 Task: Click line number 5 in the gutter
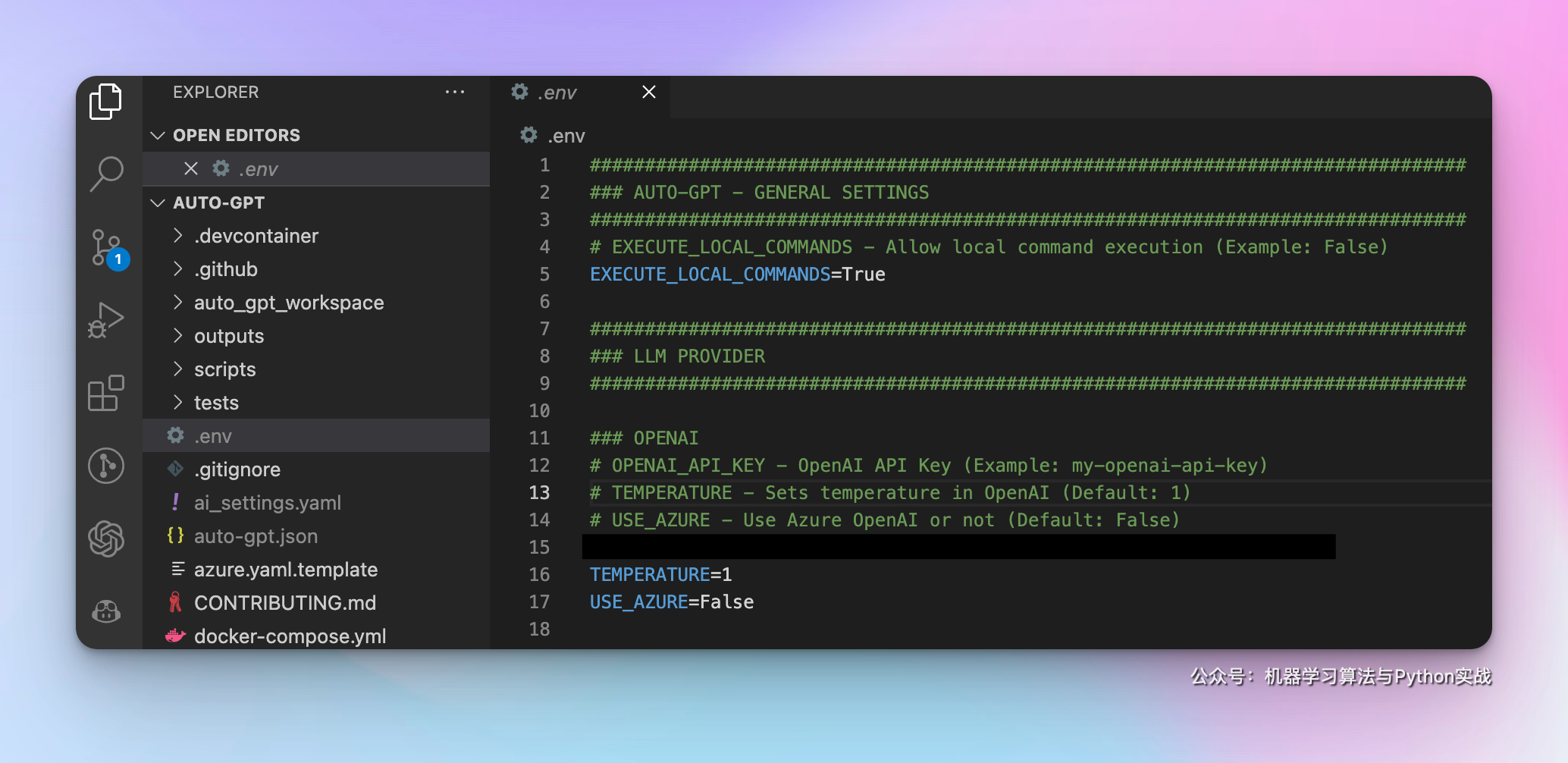coord(544,274)
